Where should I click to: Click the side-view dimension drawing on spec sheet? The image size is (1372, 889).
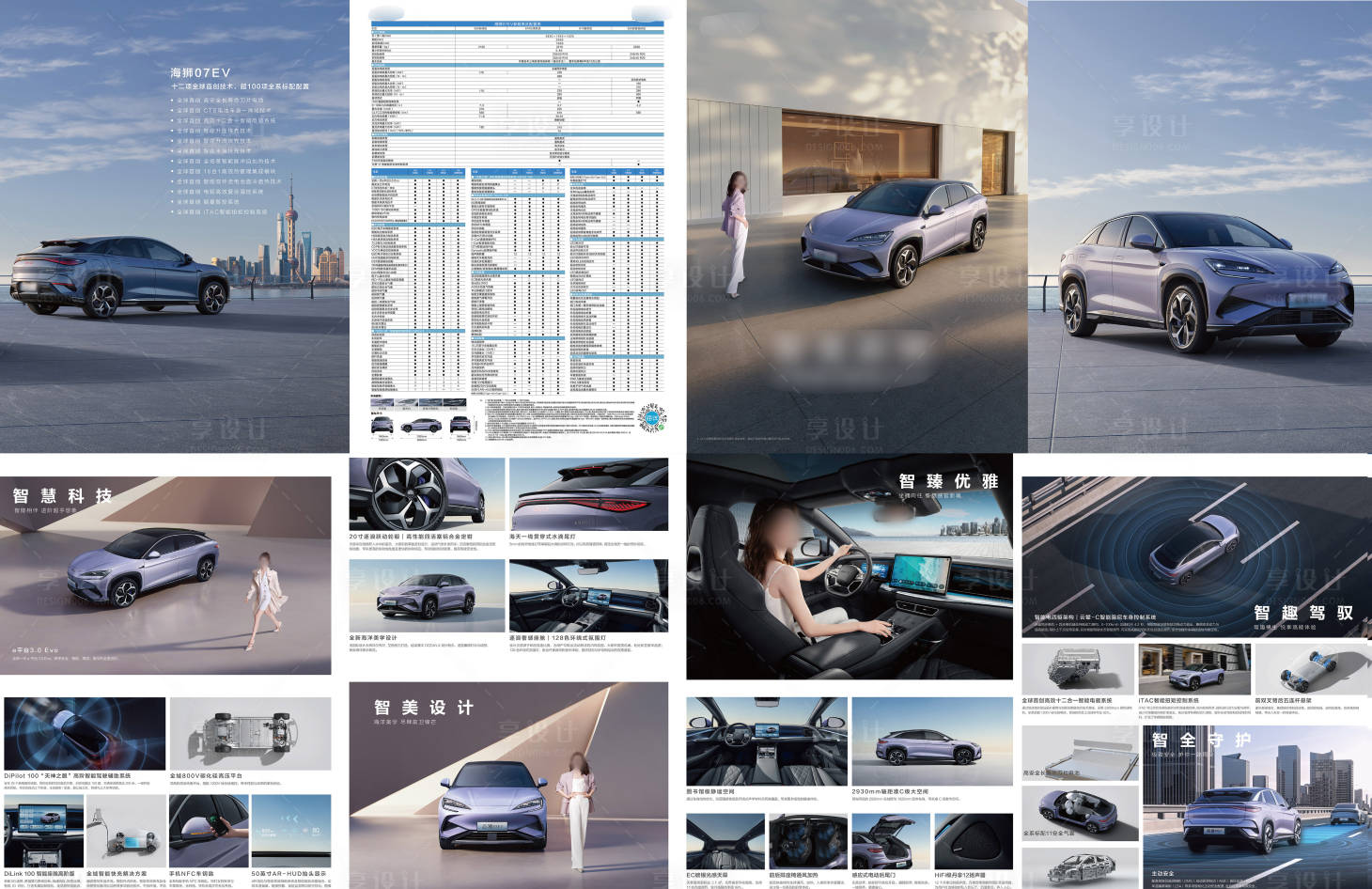point(421,427)
